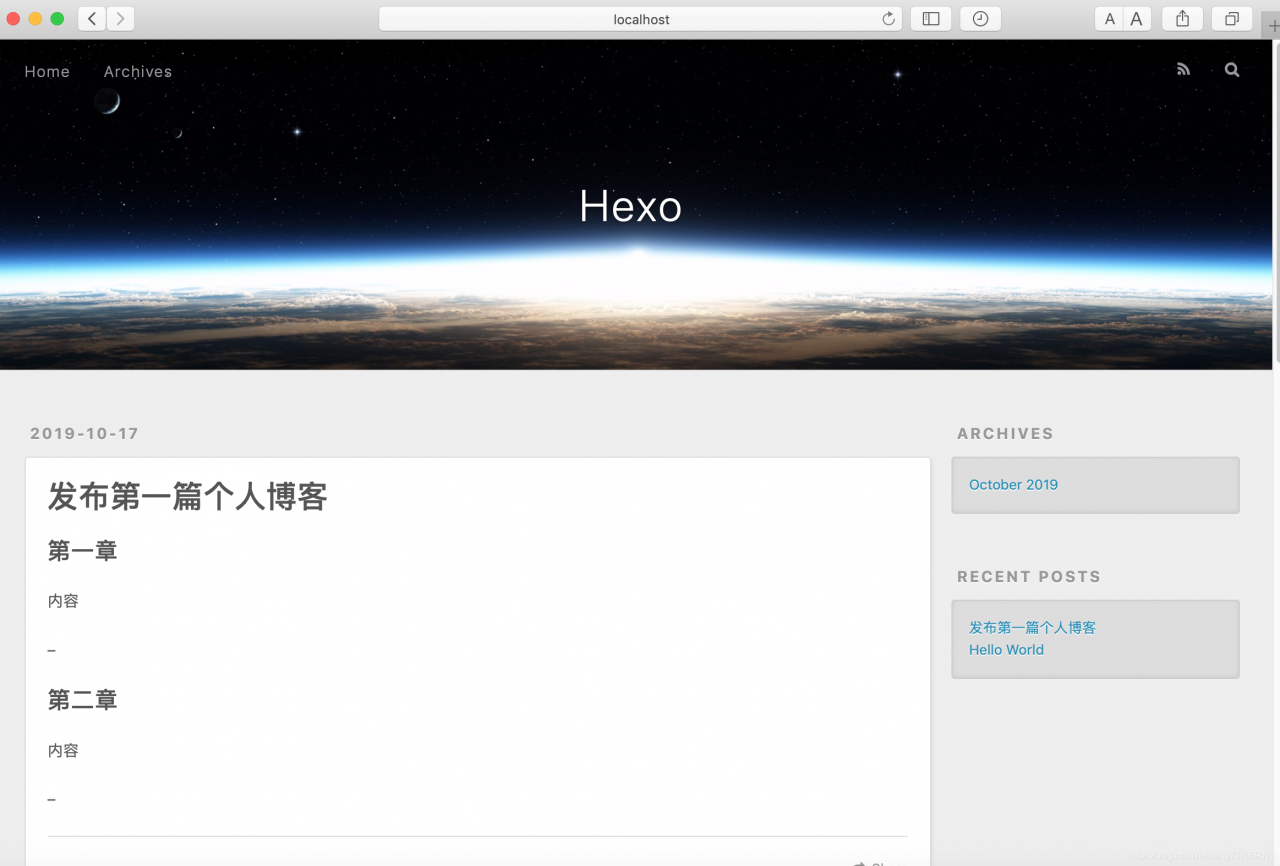Open the 发布第一篇个人博客 recent post

click(1032, 627)
